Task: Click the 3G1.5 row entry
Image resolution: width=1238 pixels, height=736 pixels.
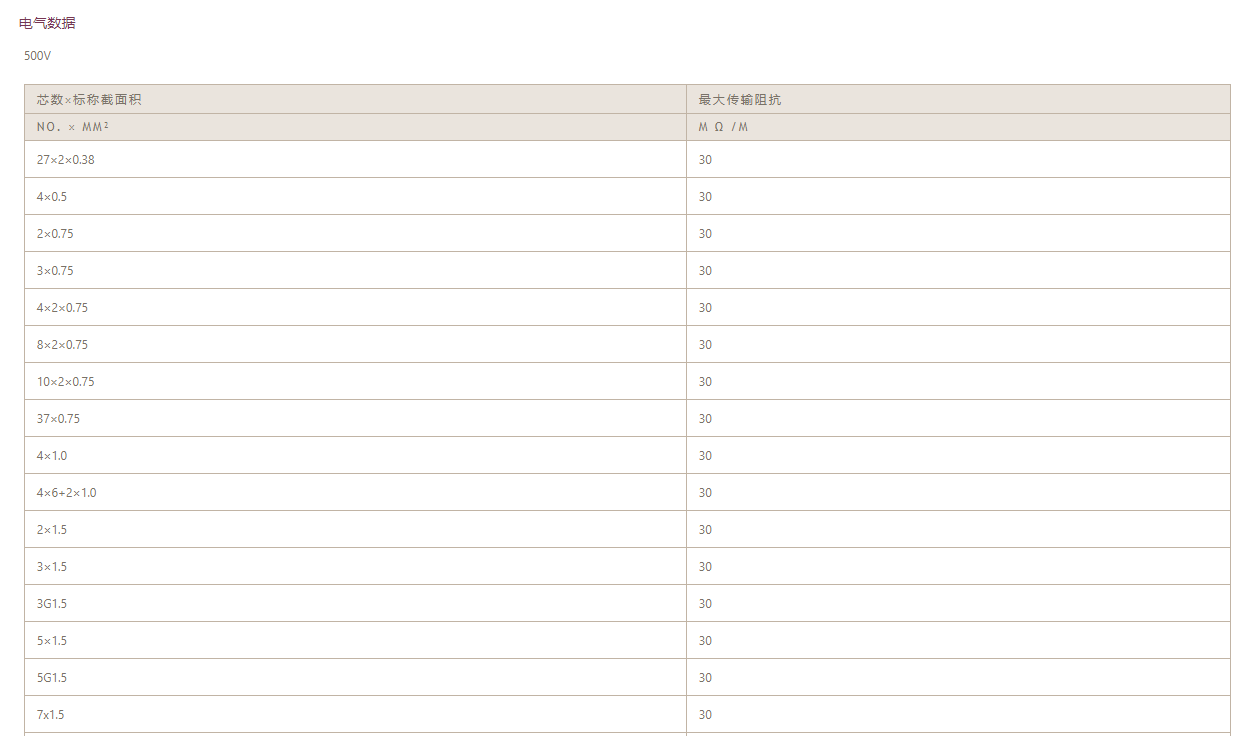Action: [52, 604]
